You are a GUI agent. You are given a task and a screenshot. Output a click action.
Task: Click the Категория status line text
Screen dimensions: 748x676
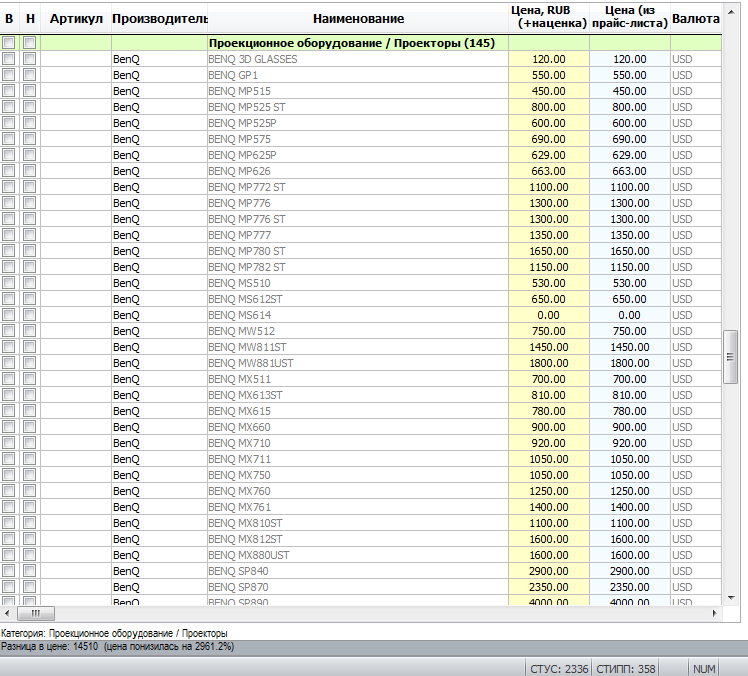[x=114, y=633]
